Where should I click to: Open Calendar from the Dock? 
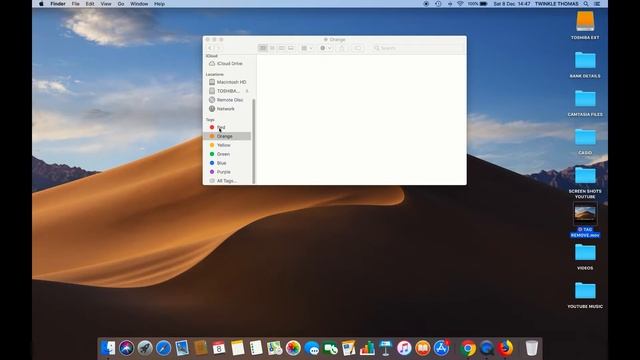pos(219,348)
